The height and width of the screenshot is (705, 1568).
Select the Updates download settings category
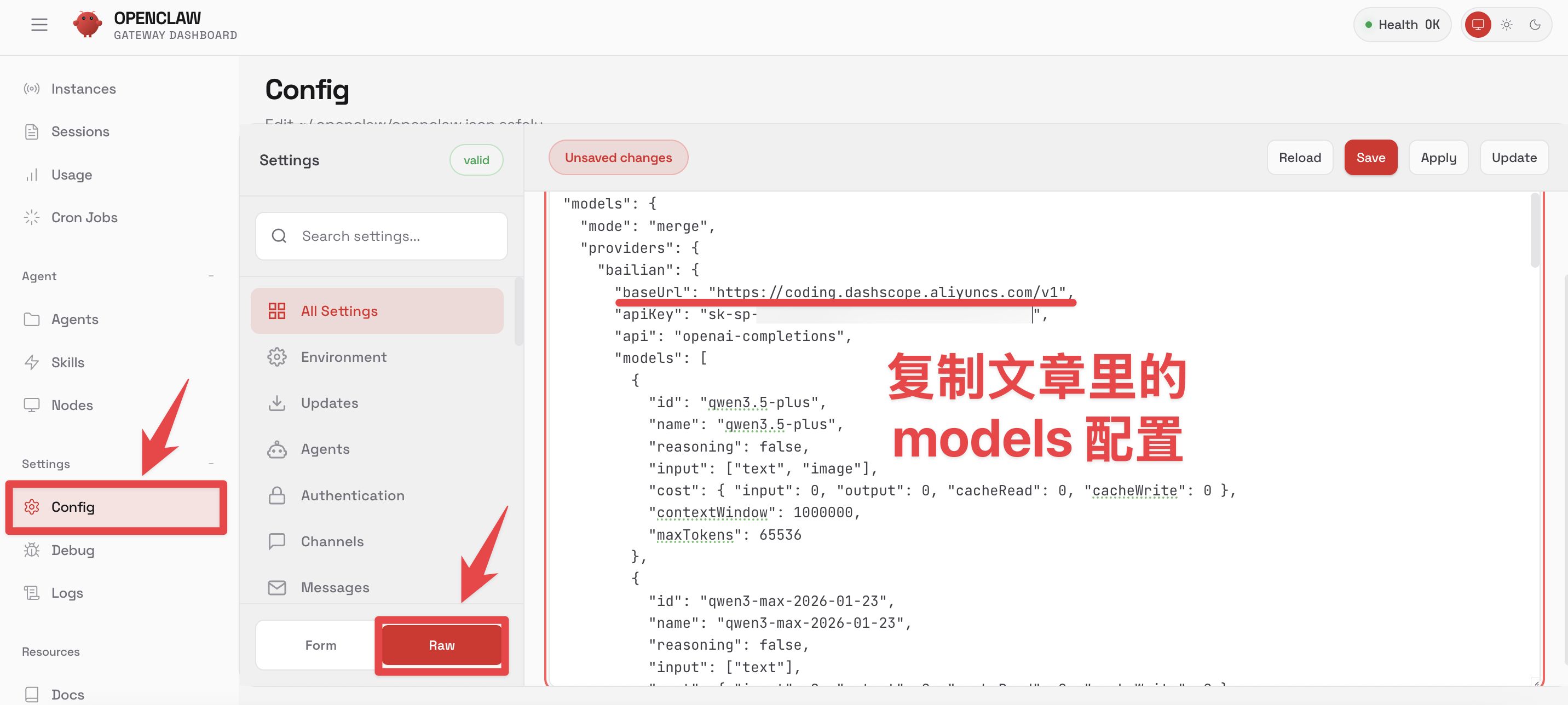329,403
